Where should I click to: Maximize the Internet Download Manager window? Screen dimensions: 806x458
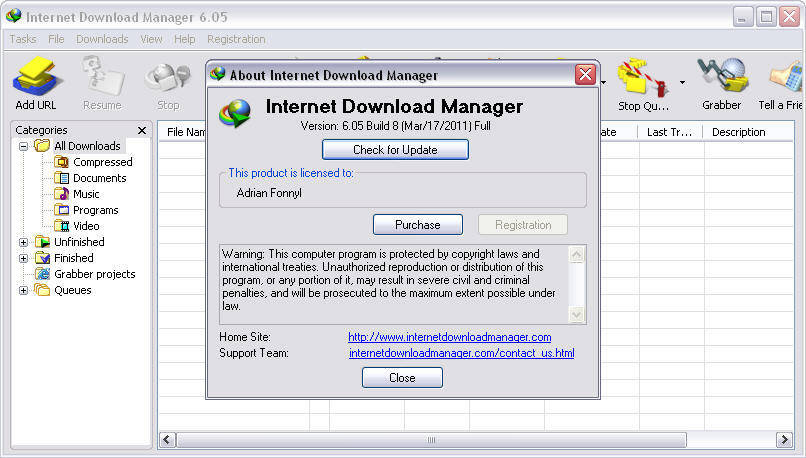tap(766, 17)
